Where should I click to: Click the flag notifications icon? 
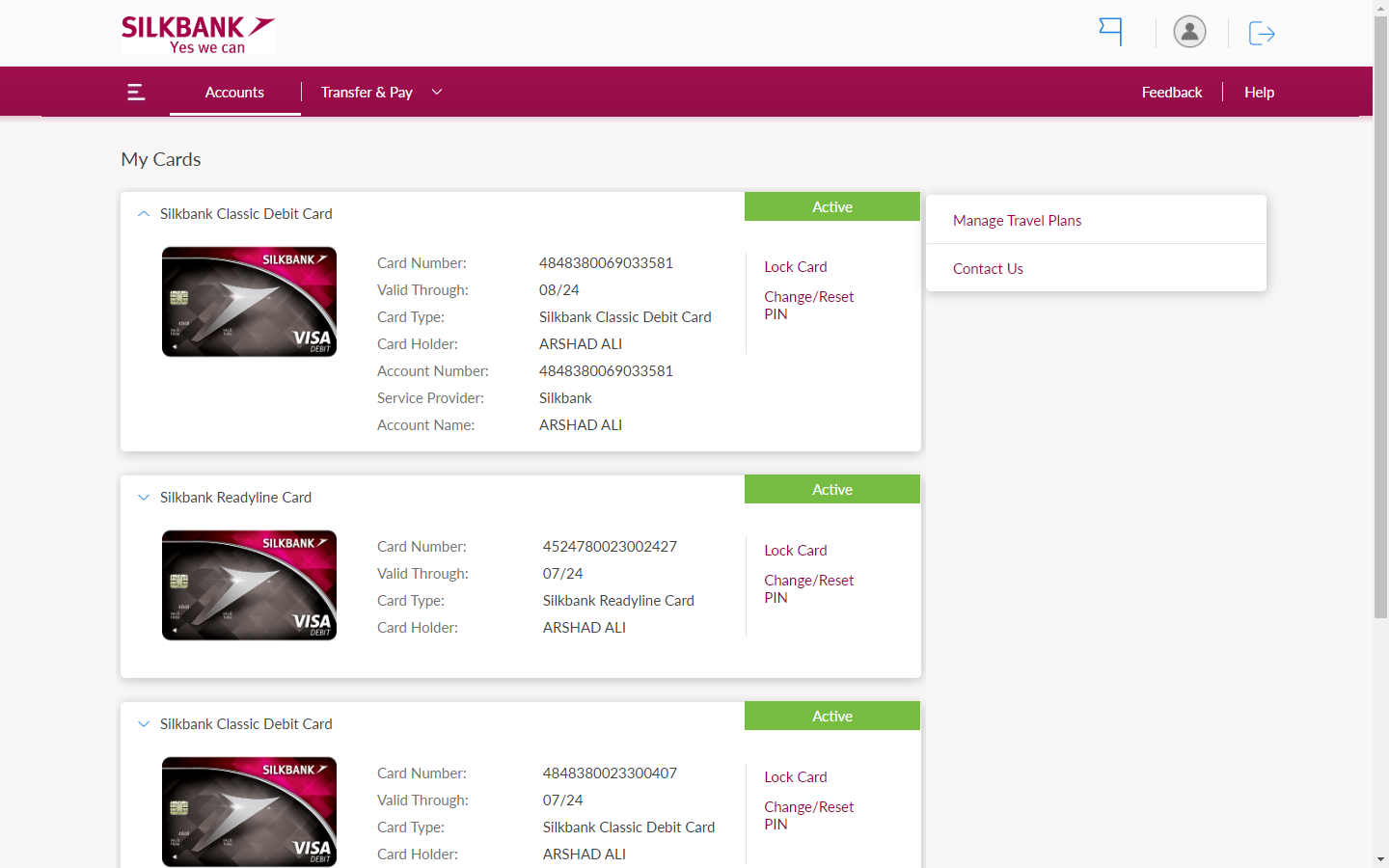1111,32
